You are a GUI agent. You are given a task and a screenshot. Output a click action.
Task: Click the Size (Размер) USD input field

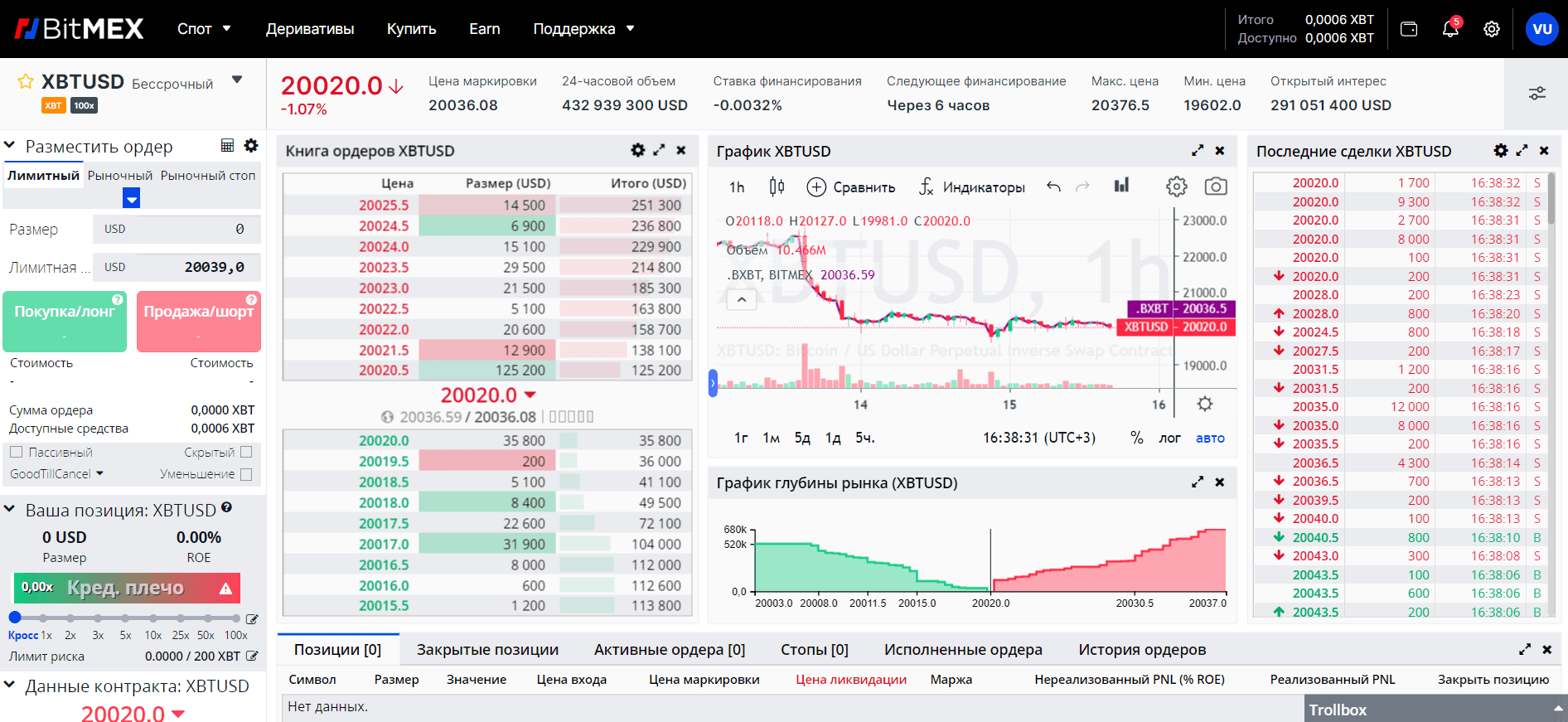[x=178, y=229]
